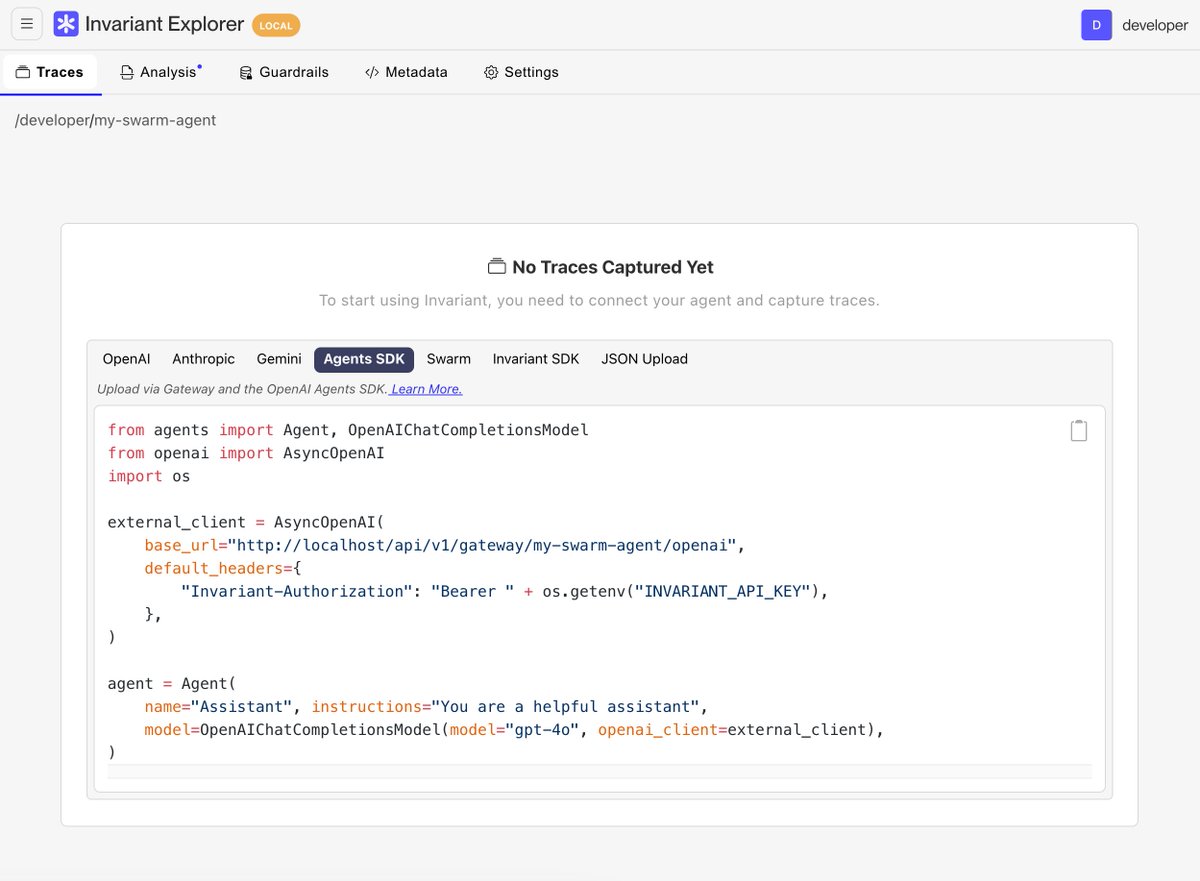Viewport: 1200px width, 881px height.
Task: Click the name="Assistant" instructions code line
Action: 426,707
